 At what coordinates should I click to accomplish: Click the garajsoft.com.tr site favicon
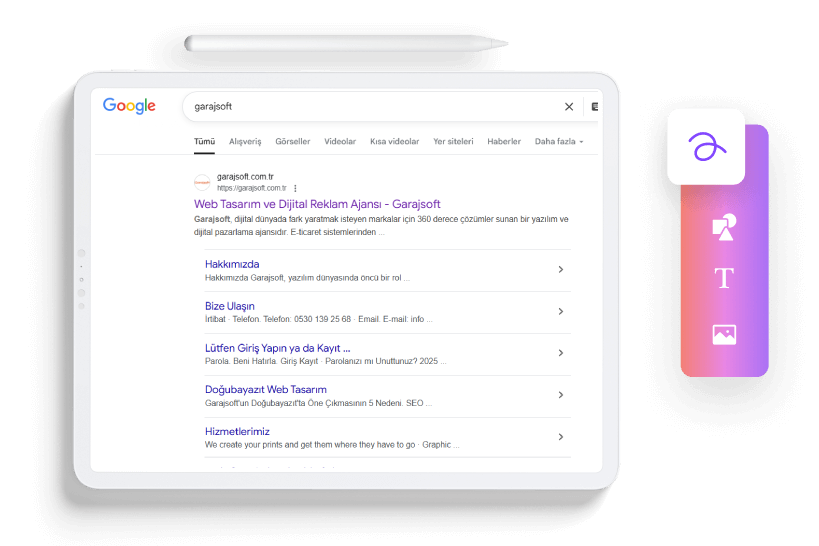202,182
